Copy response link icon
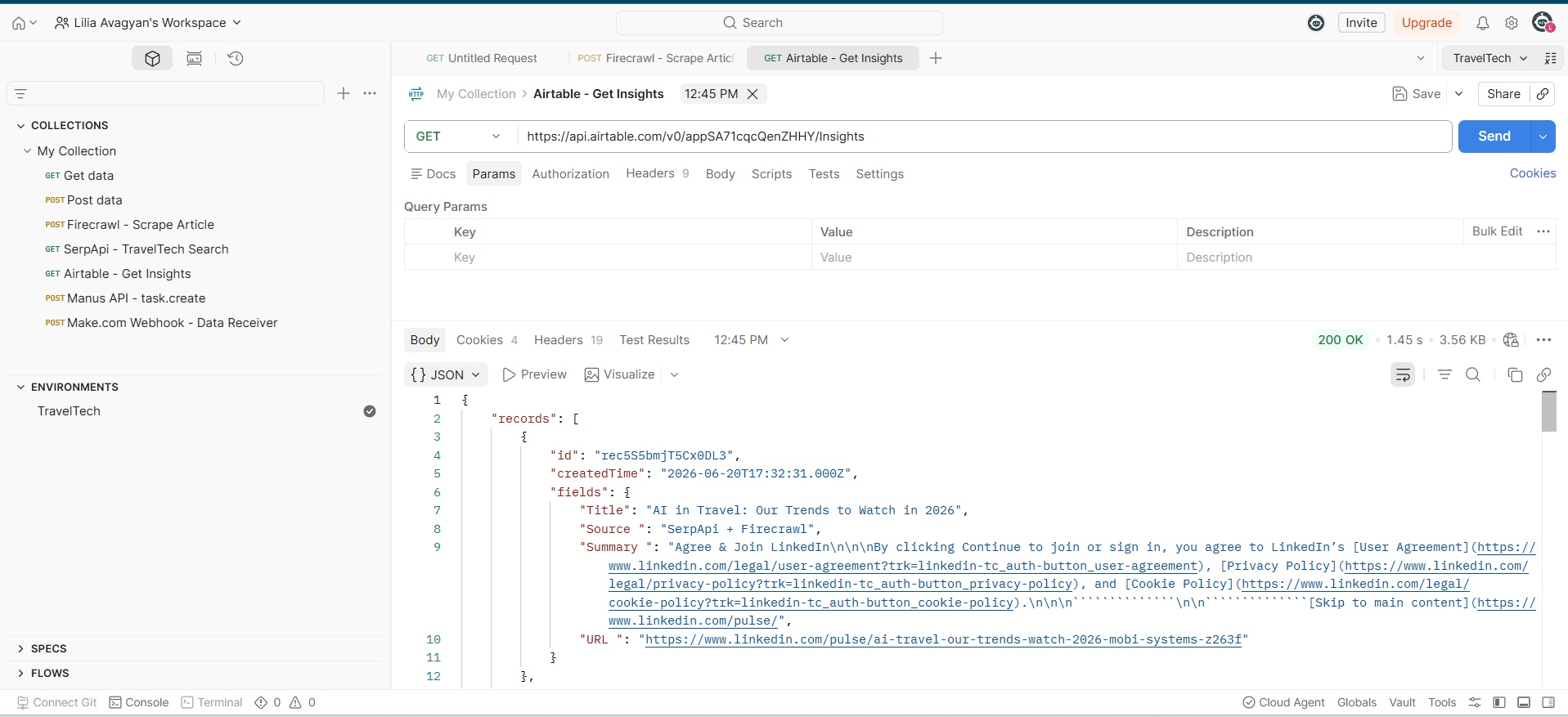 [x=1544, y=374]
